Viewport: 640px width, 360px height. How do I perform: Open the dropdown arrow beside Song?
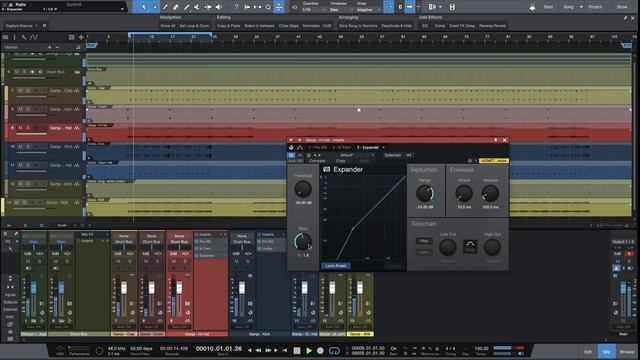(x=581, y=7)
